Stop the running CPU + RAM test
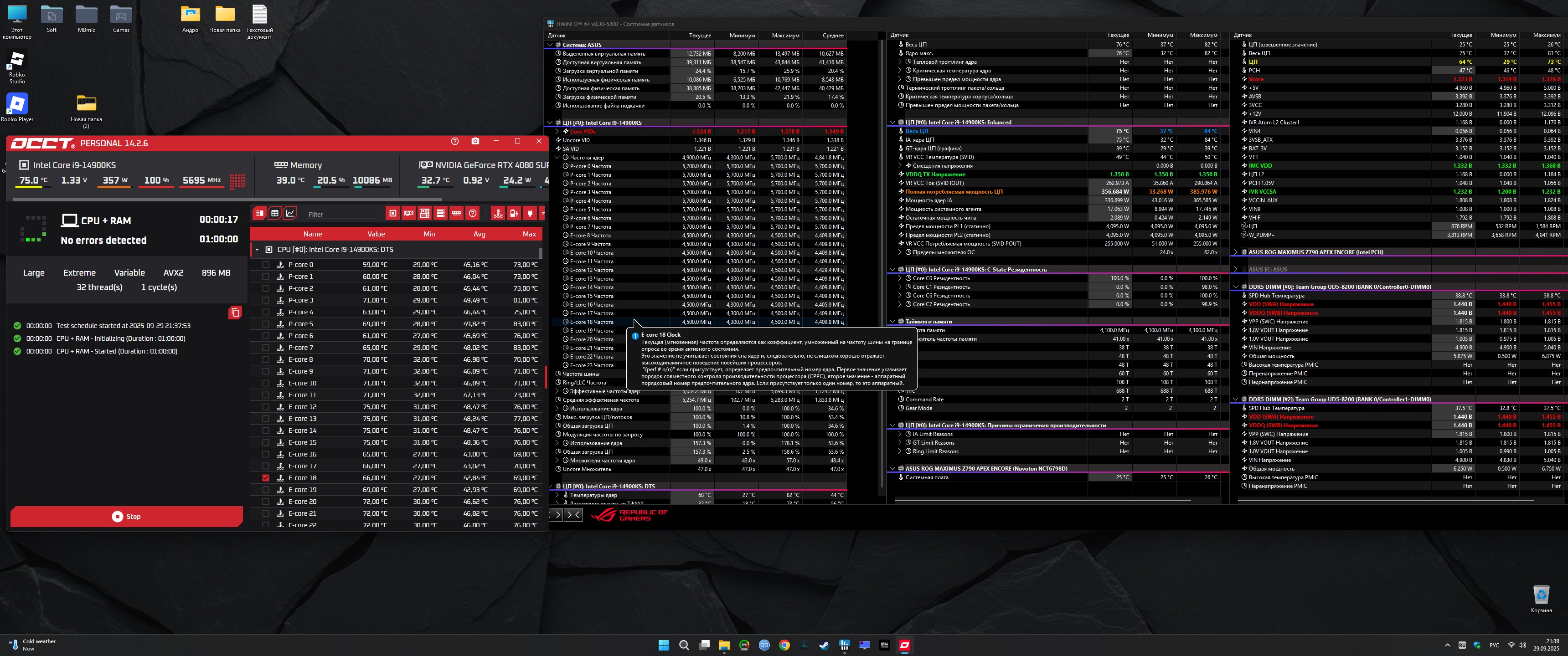This screenshot has width=1568, height=656. point(127,517)
